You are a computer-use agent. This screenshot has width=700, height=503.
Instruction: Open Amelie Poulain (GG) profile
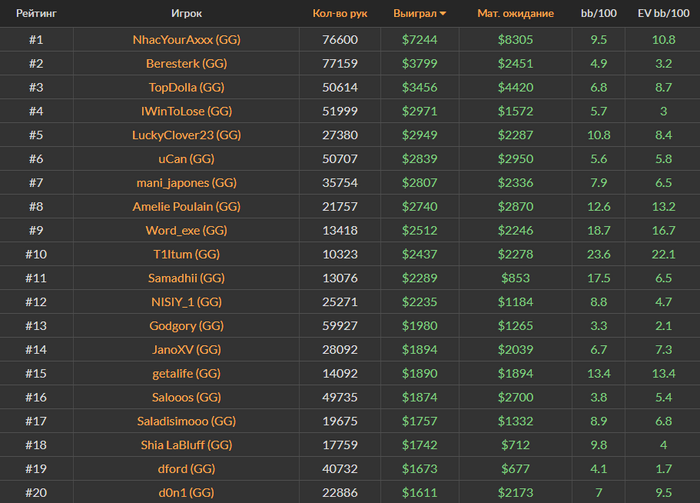click(x=186, y=207)
